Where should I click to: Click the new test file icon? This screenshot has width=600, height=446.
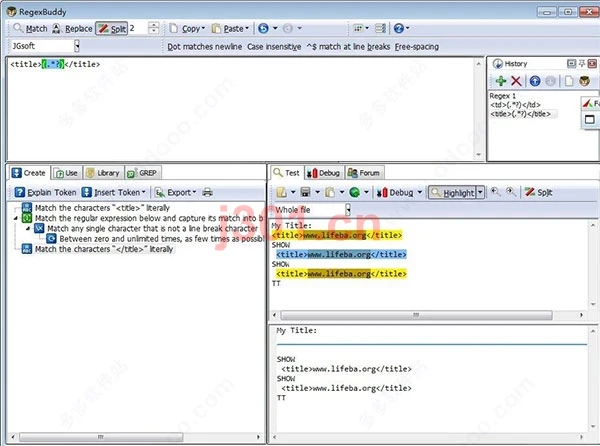(x=282, y=192)
